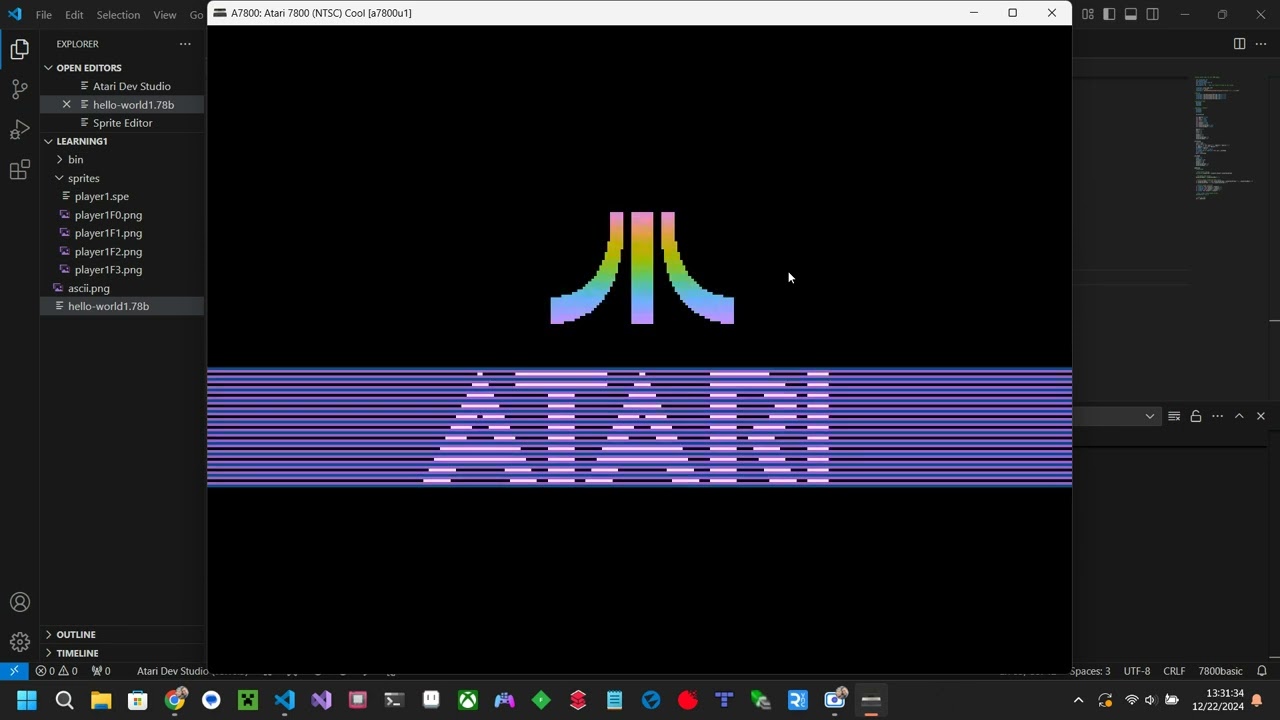This screenshot has height=720, width=1280.
Task: Switch to the Sprite Editor open editor
Action: (x=122, y=123)
